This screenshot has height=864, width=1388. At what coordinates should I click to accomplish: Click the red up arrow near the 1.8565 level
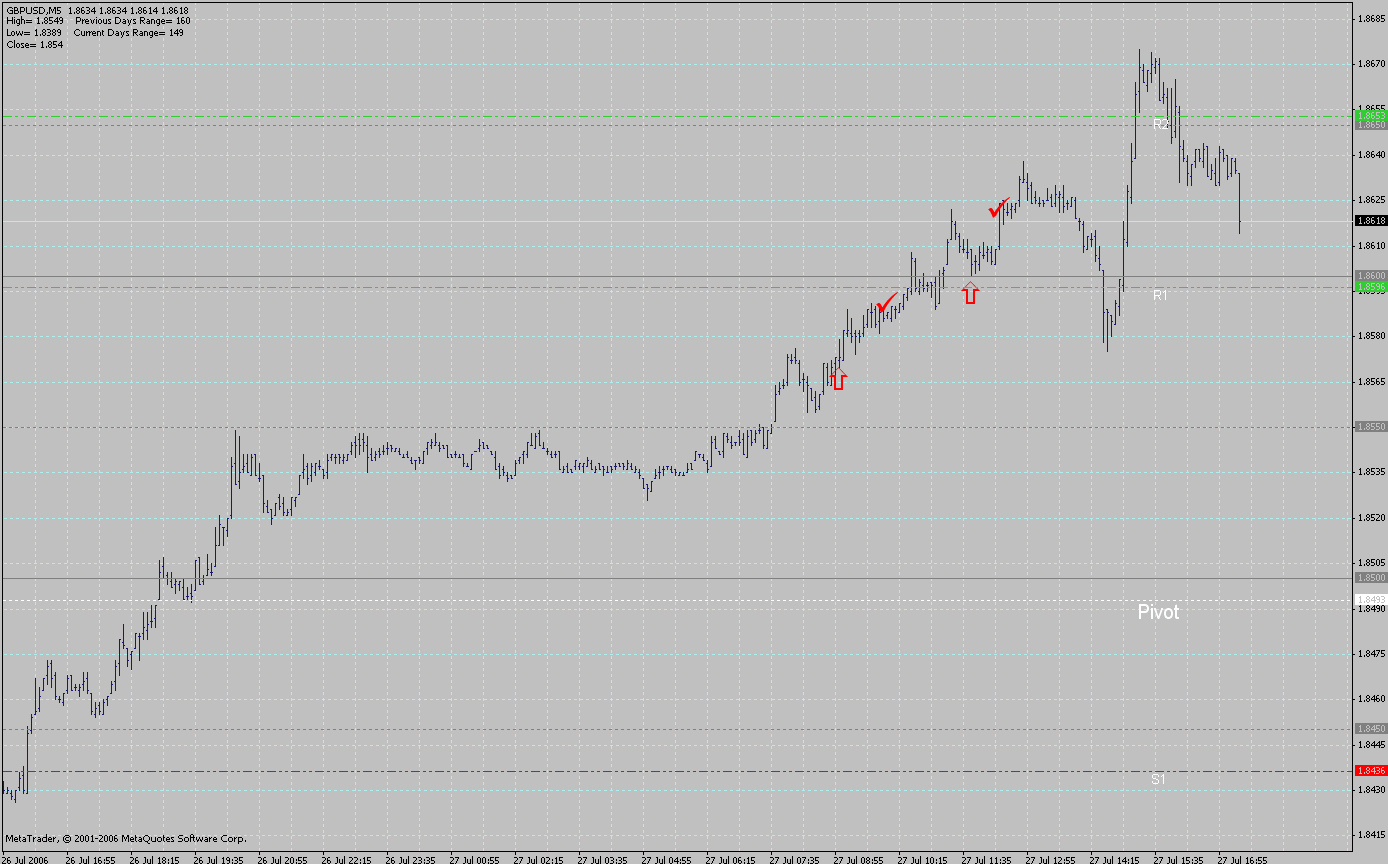pyautogui.click(x=838, y=379)
